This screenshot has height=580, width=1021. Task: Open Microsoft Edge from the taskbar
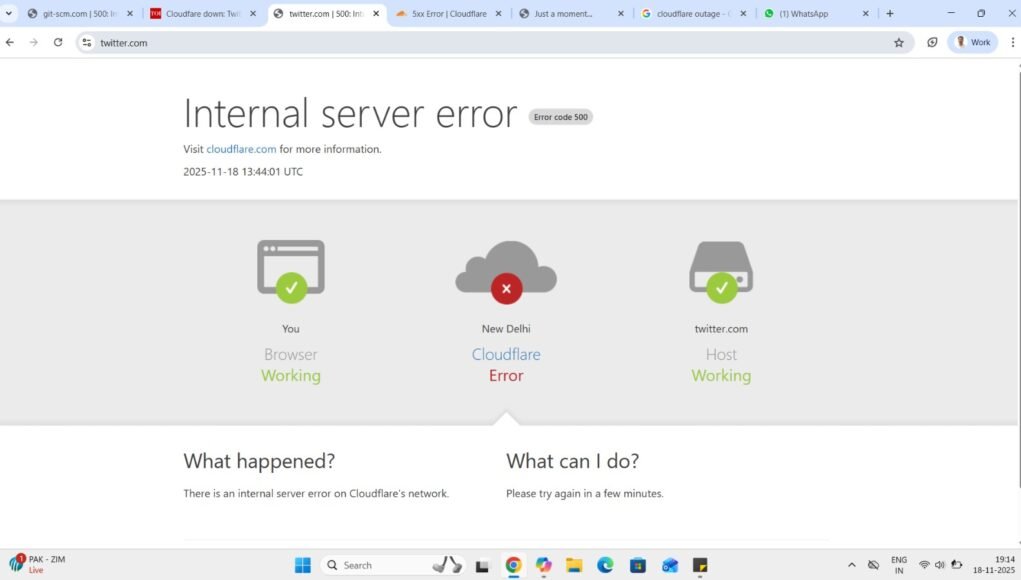pos(605,565)
